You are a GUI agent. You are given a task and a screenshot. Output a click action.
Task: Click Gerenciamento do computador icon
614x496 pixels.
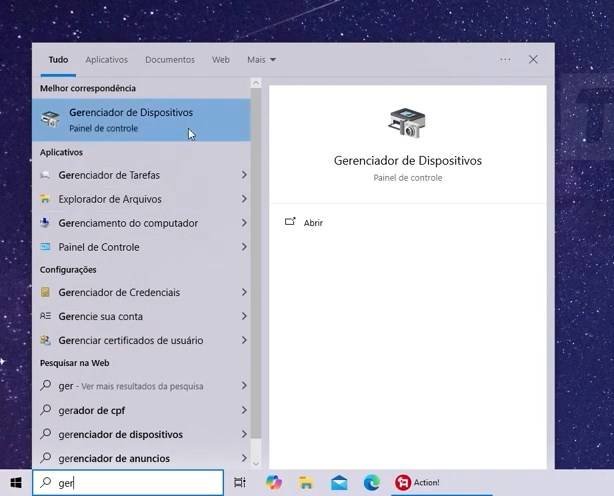[45, 223]
